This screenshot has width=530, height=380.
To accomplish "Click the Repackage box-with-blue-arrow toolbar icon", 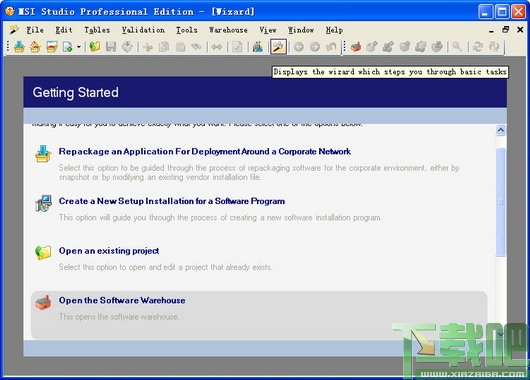I will tap(19, 47).
